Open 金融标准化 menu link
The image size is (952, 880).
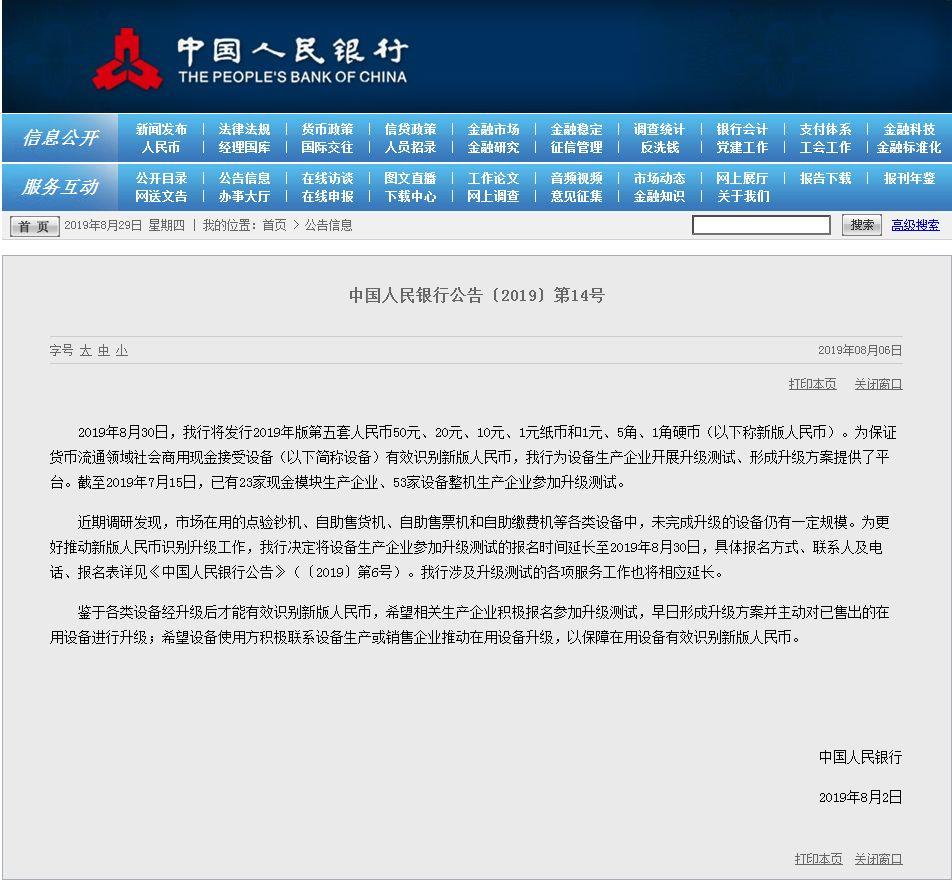click(909, 148)
